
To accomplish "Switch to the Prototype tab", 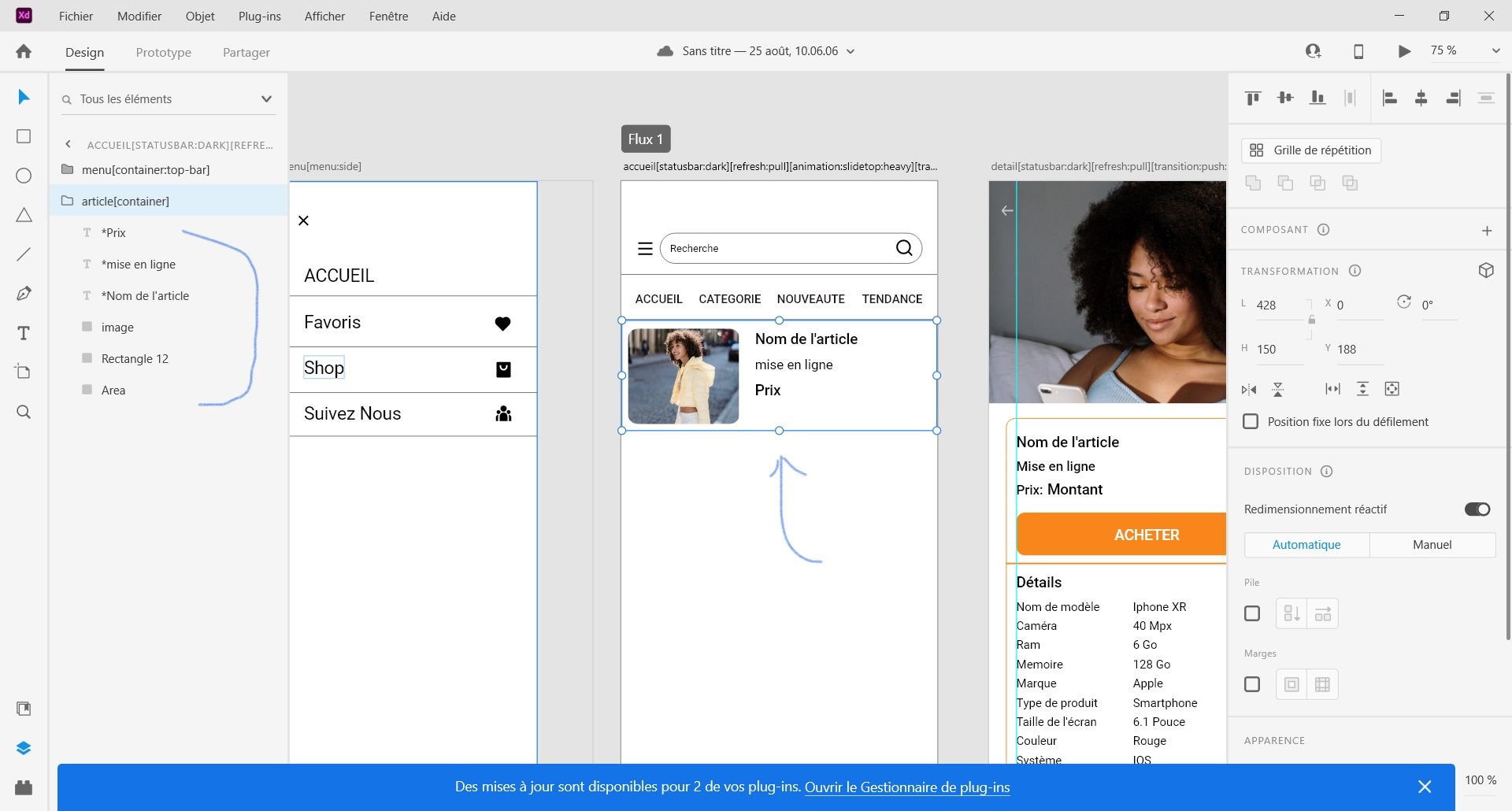I will point(163,52).
